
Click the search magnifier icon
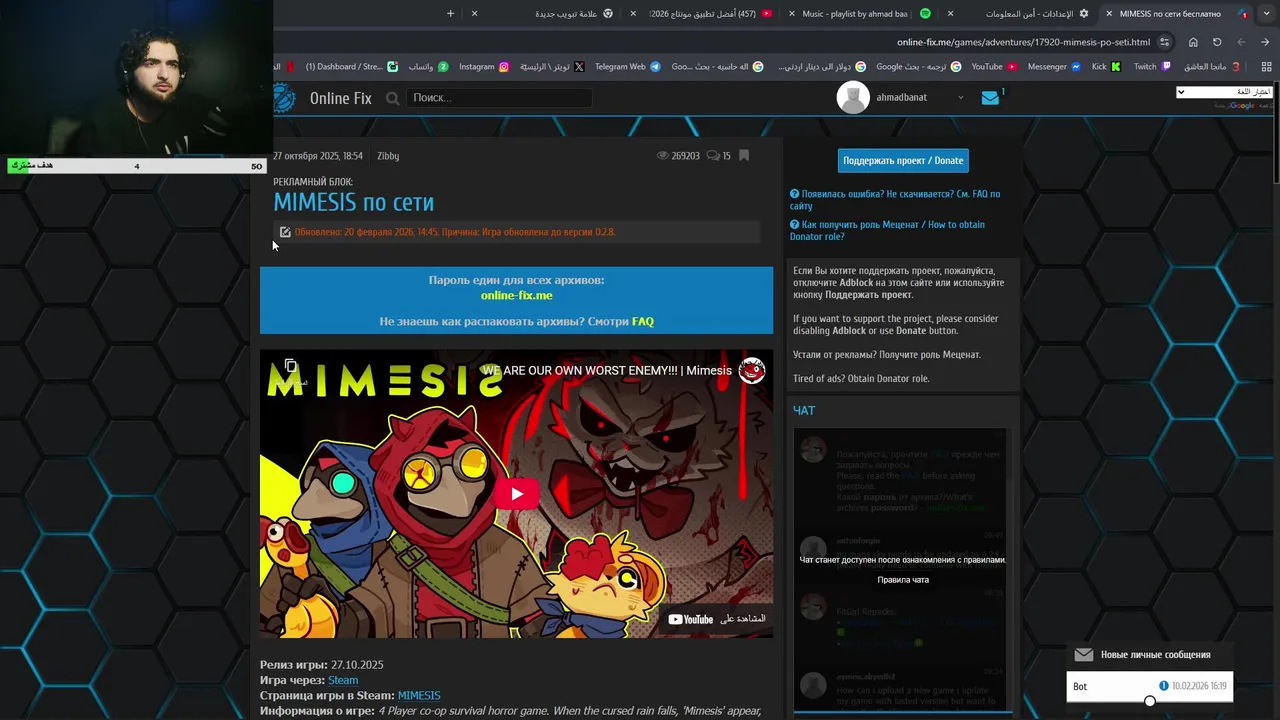pyautogui.click(x=392, y=98)
